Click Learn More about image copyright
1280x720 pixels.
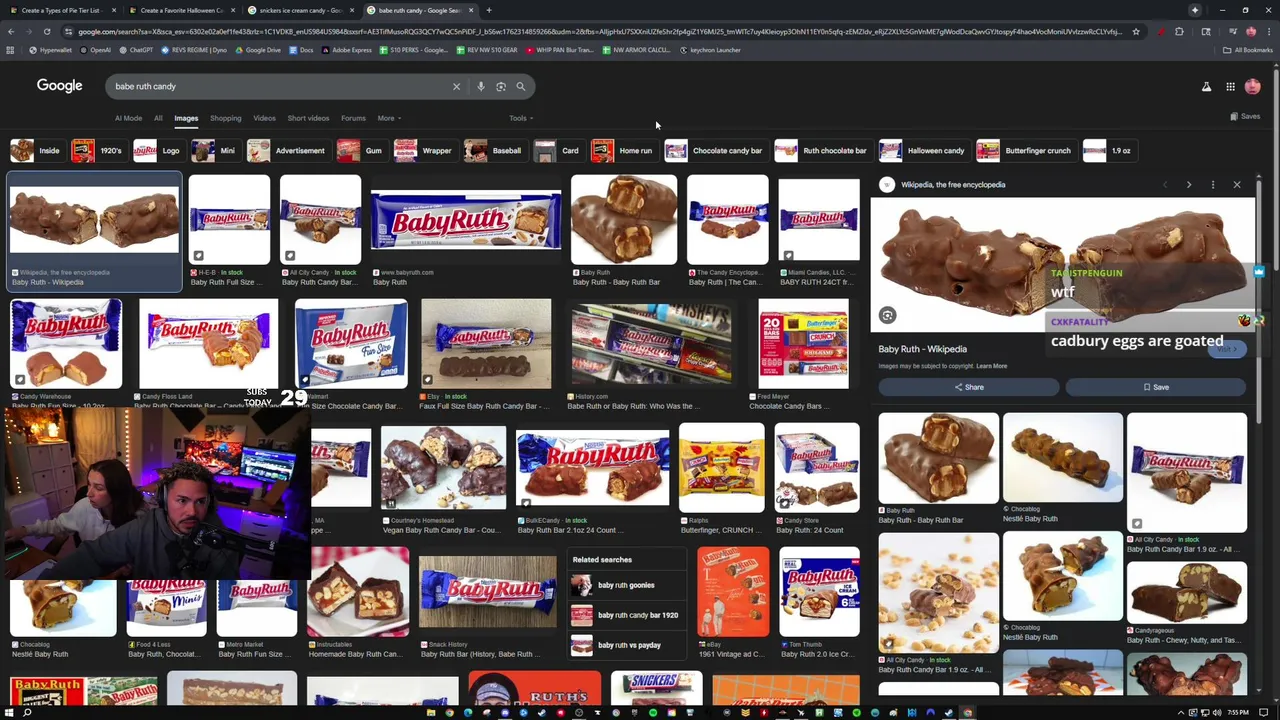991,366
